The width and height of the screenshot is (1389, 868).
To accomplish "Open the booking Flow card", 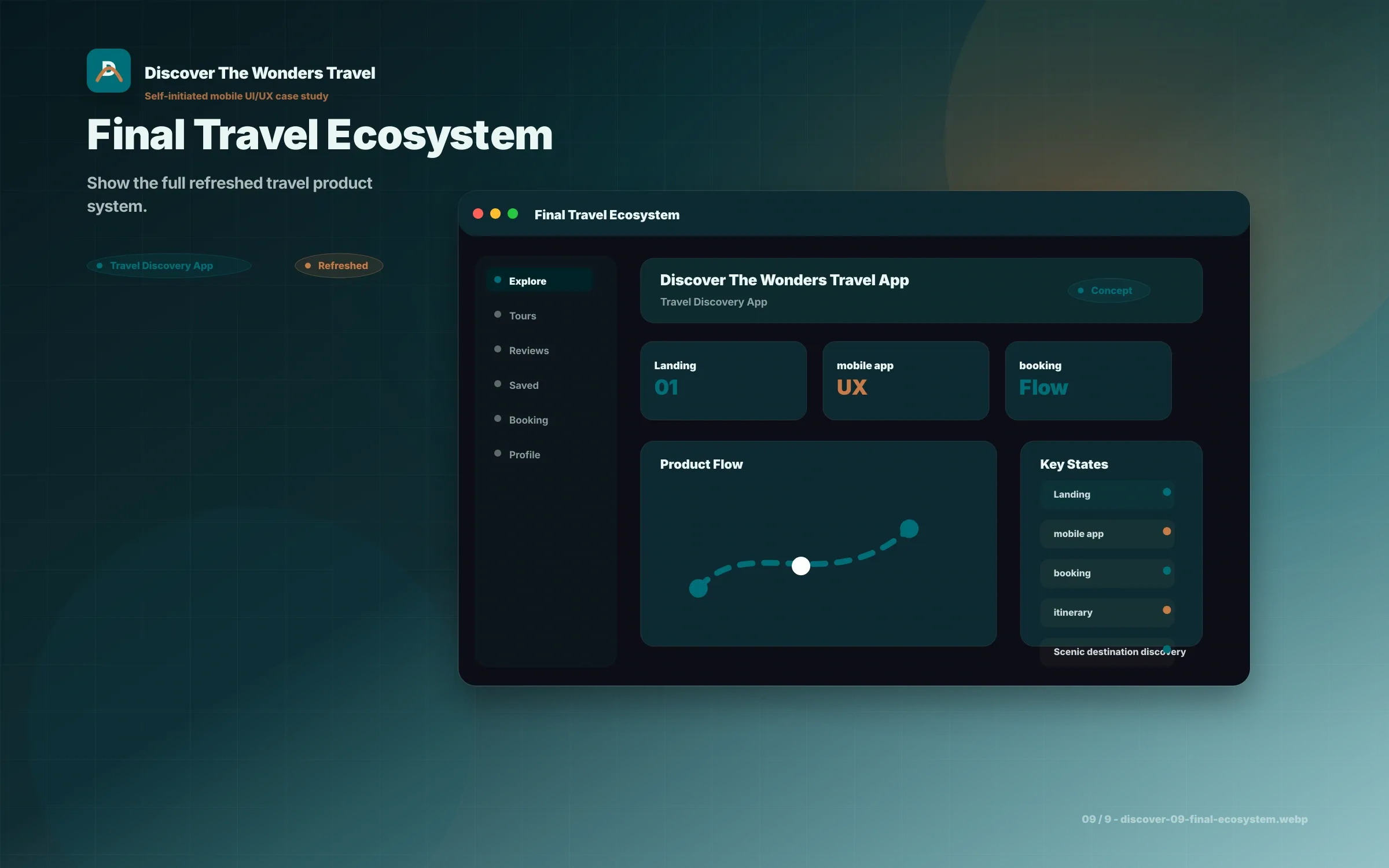I will coord(1088,381).
